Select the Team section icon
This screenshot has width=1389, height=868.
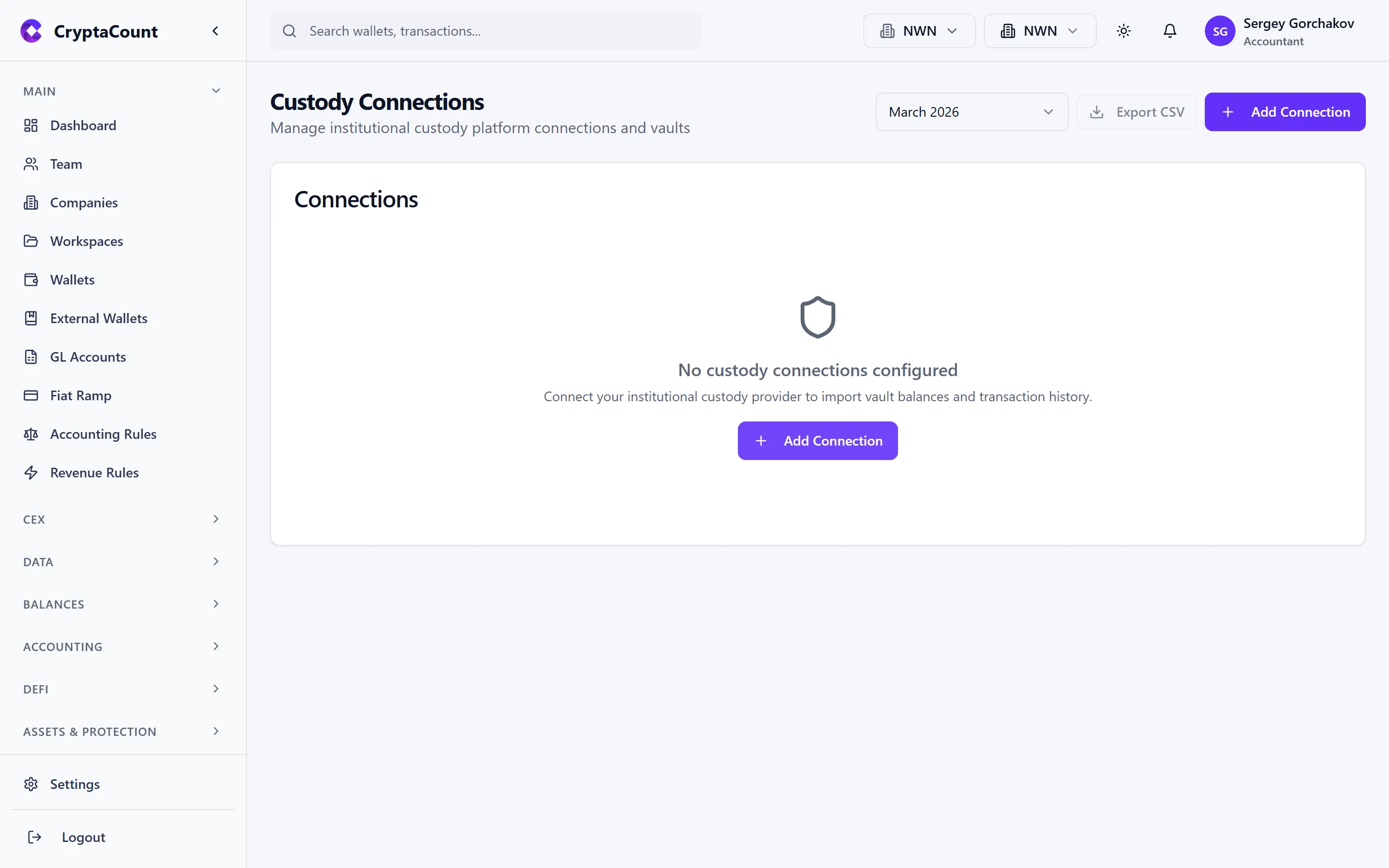(31, 163)
